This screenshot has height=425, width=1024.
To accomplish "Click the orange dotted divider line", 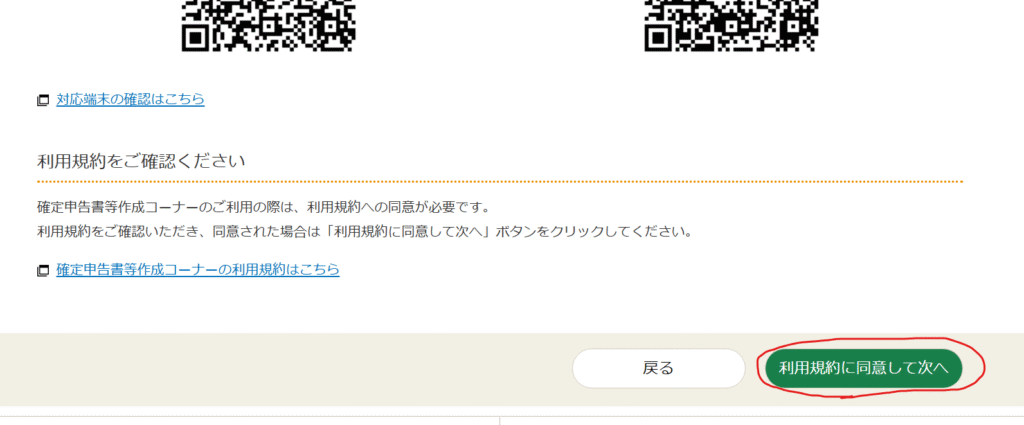I will coord(500,181).
